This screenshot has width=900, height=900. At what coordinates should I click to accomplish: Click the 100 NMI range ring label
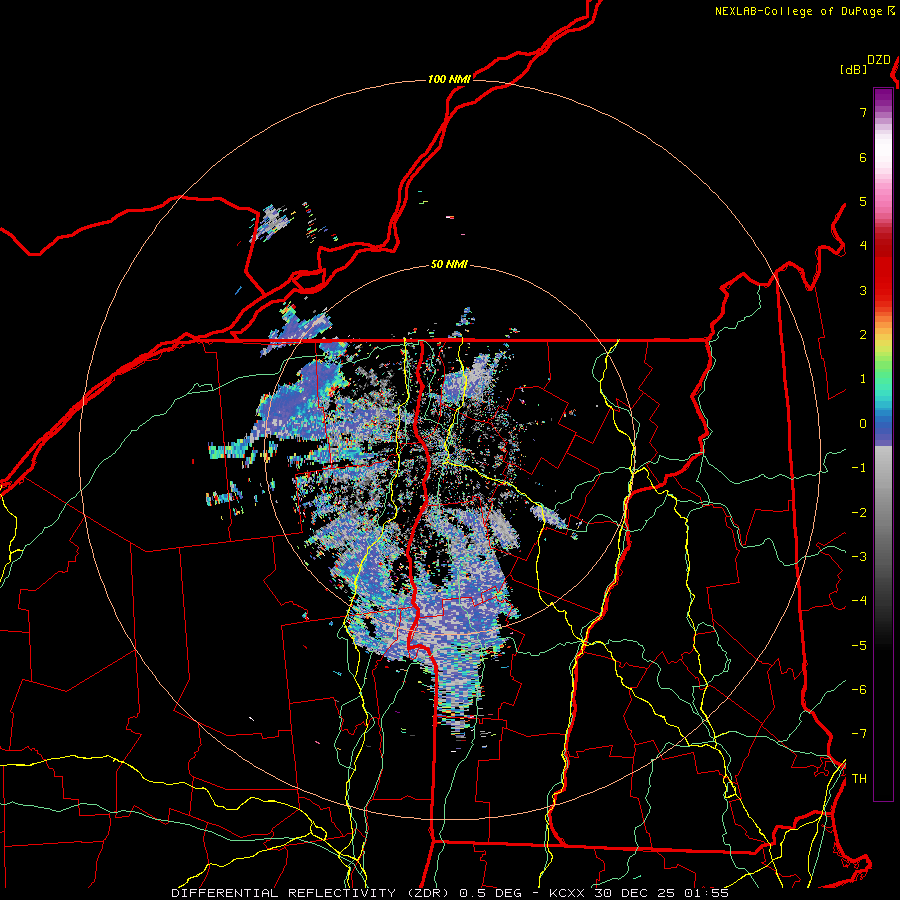(449, 79)
